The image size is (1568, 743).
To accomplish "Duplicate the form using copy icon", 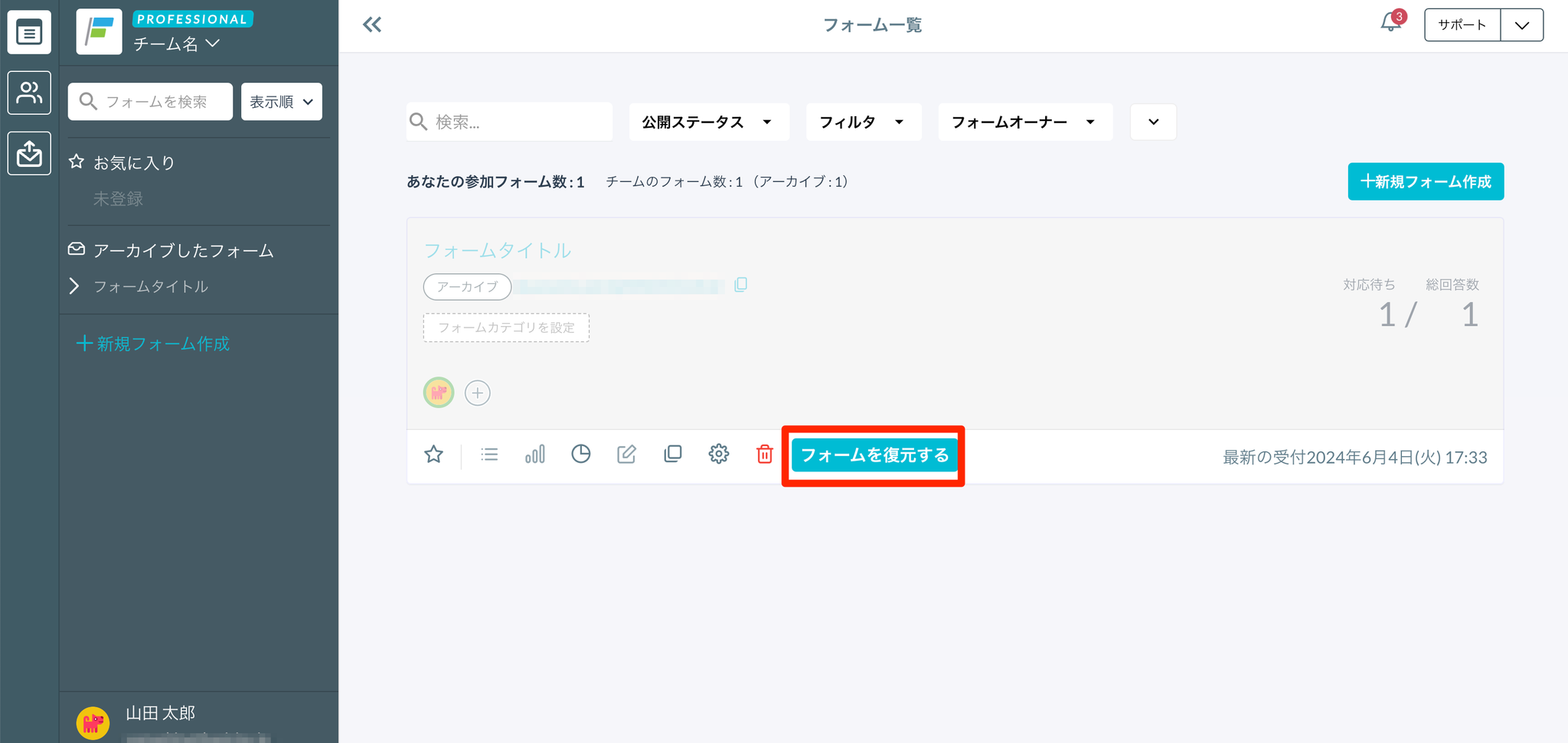I will pos(672,455).
